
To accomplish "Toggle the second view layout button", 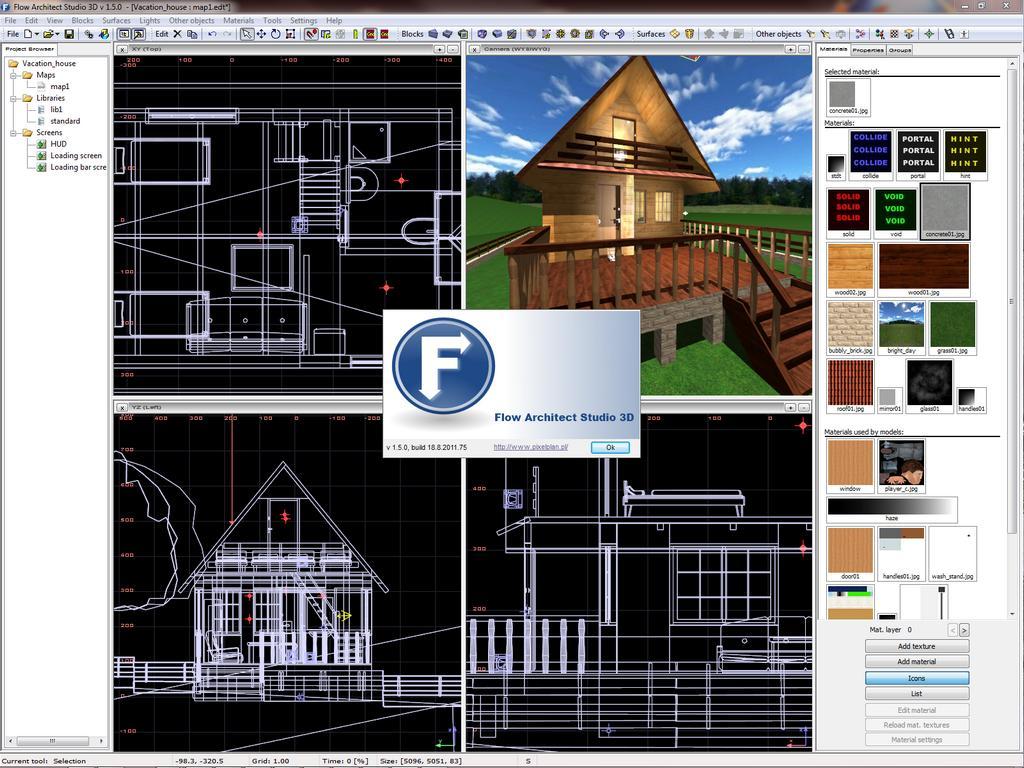I will pos(139,34).
